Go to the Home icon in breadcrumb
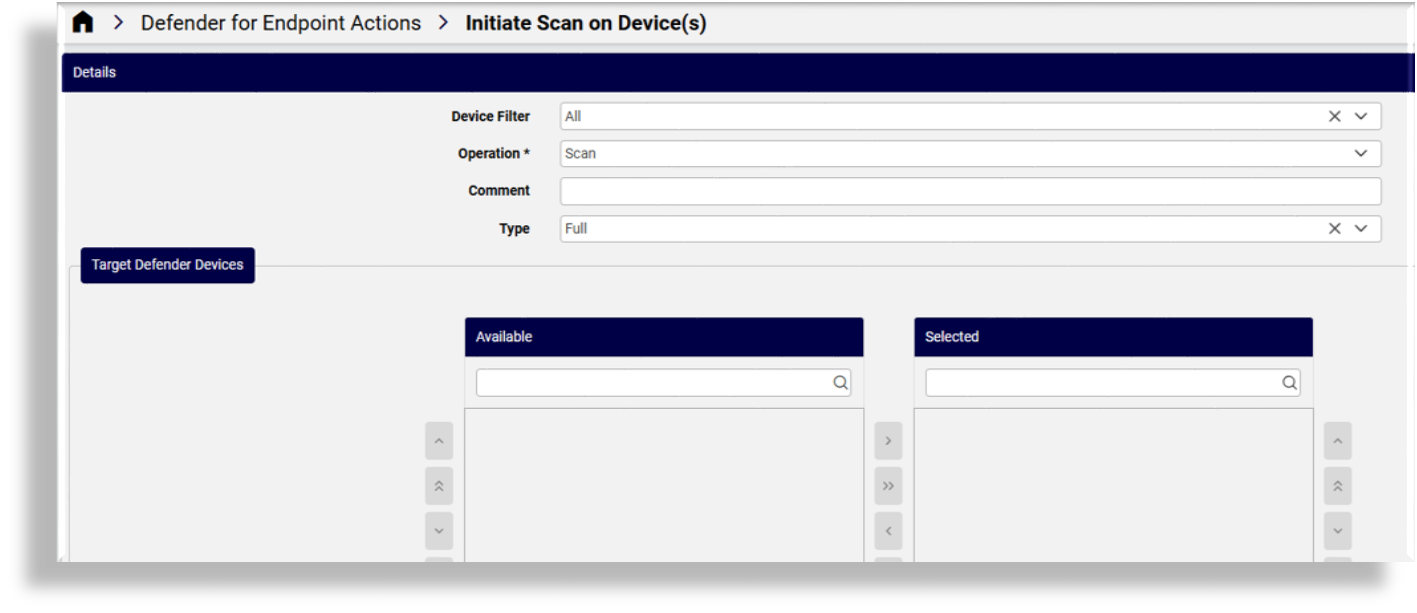Image resolution: width=1417 pixels, height=613 pixels. click(83, 23)
